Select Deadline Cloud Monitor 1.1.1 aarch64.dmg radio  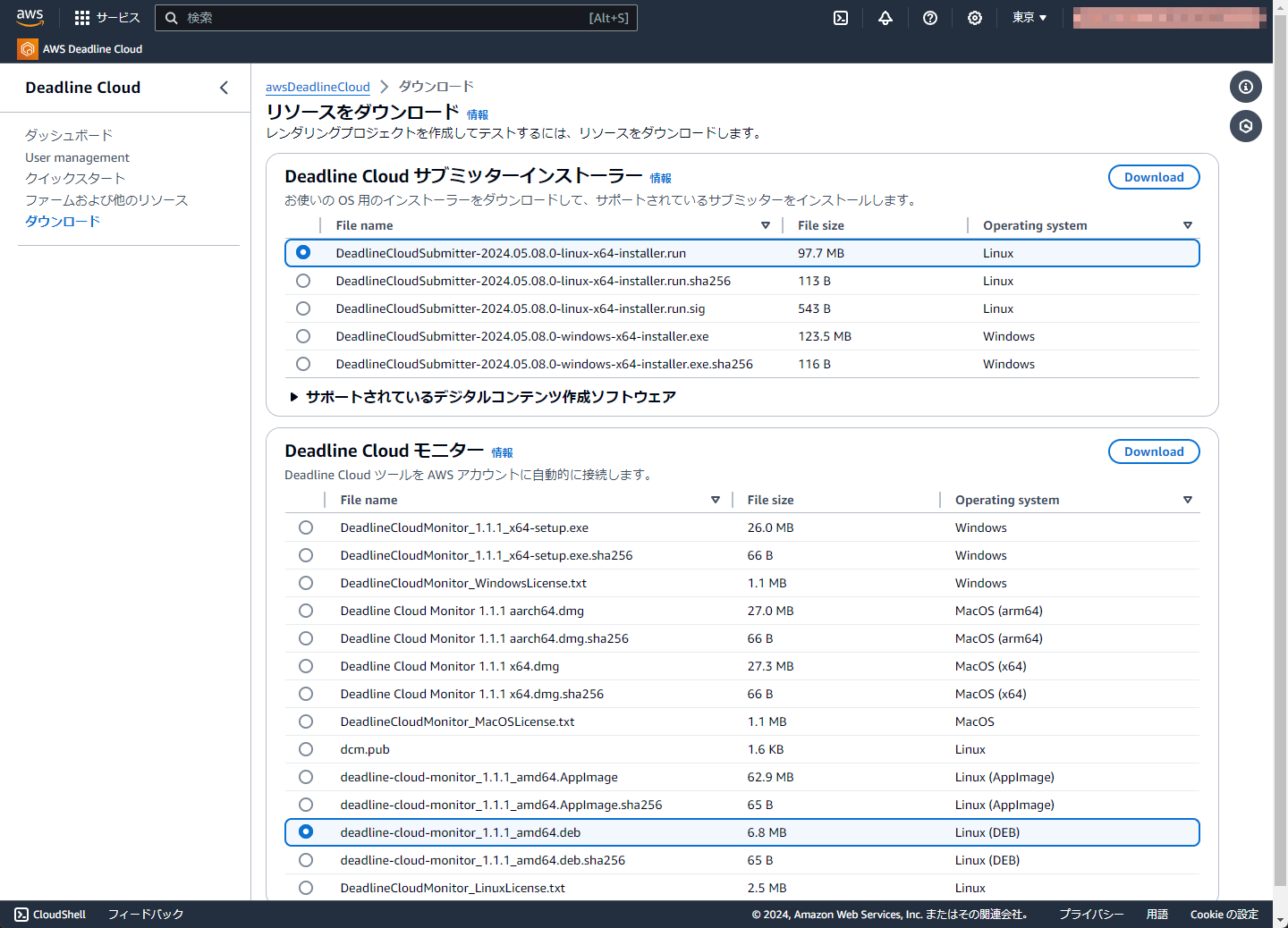point(306,611)
